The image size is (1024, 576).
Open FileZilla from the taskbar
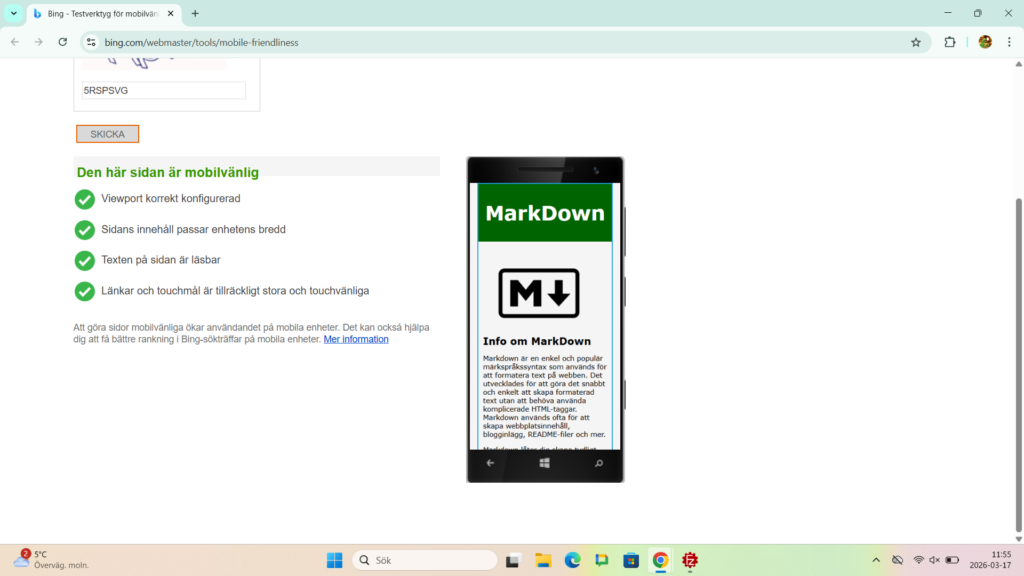690,560
